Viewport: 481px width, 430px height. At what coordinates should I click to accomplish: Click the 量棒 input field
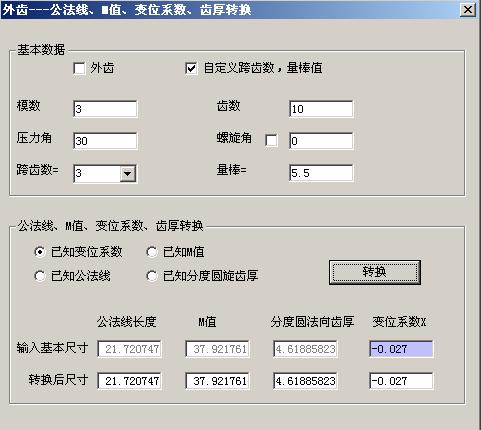(x=321, y=173)
